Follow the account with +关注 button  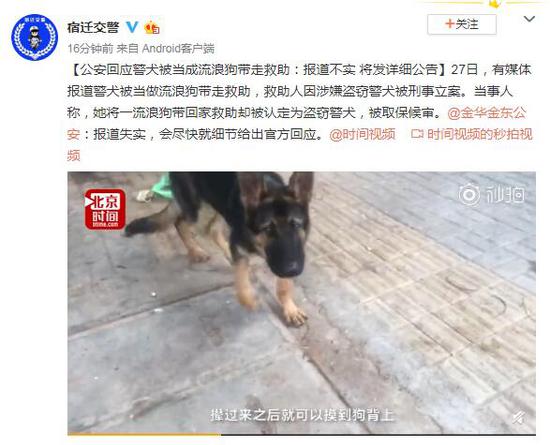click(462, 24)
